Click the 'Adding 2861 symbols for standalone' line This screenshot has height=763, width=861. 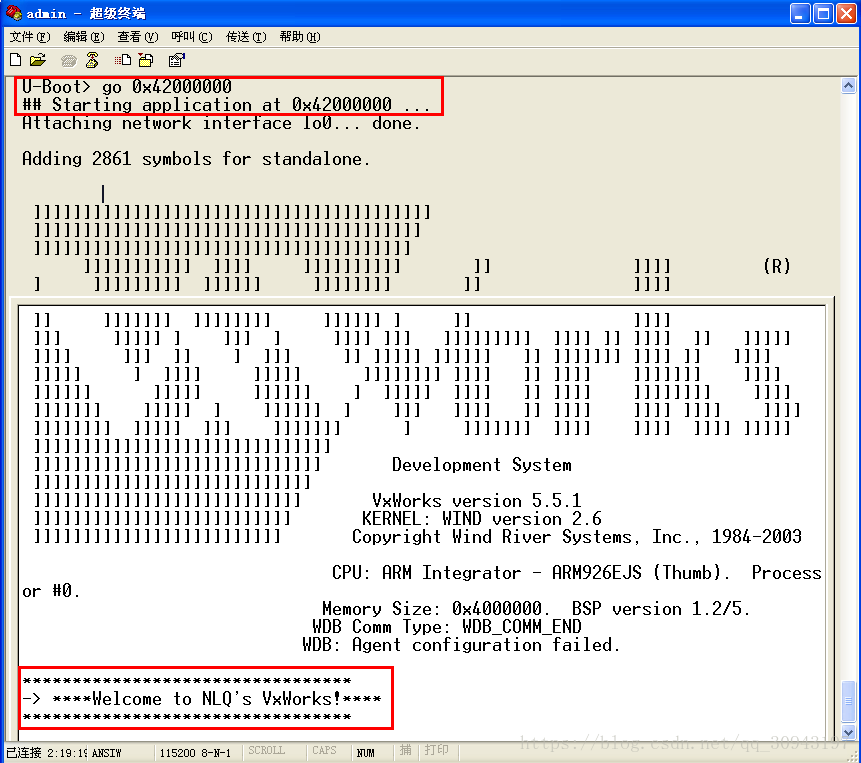196,159
